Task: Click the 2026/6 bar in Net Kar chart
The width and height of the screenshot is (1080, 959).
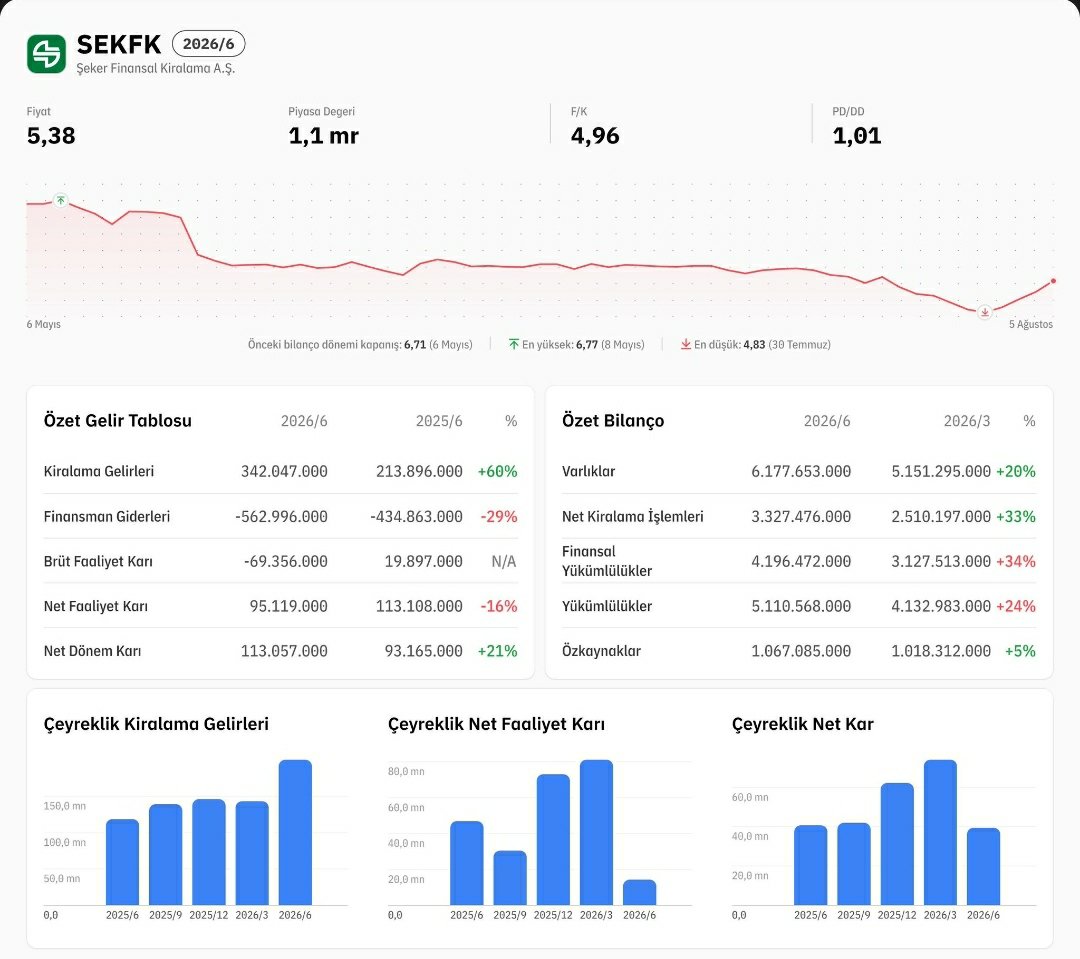Action: pos(983,866)
